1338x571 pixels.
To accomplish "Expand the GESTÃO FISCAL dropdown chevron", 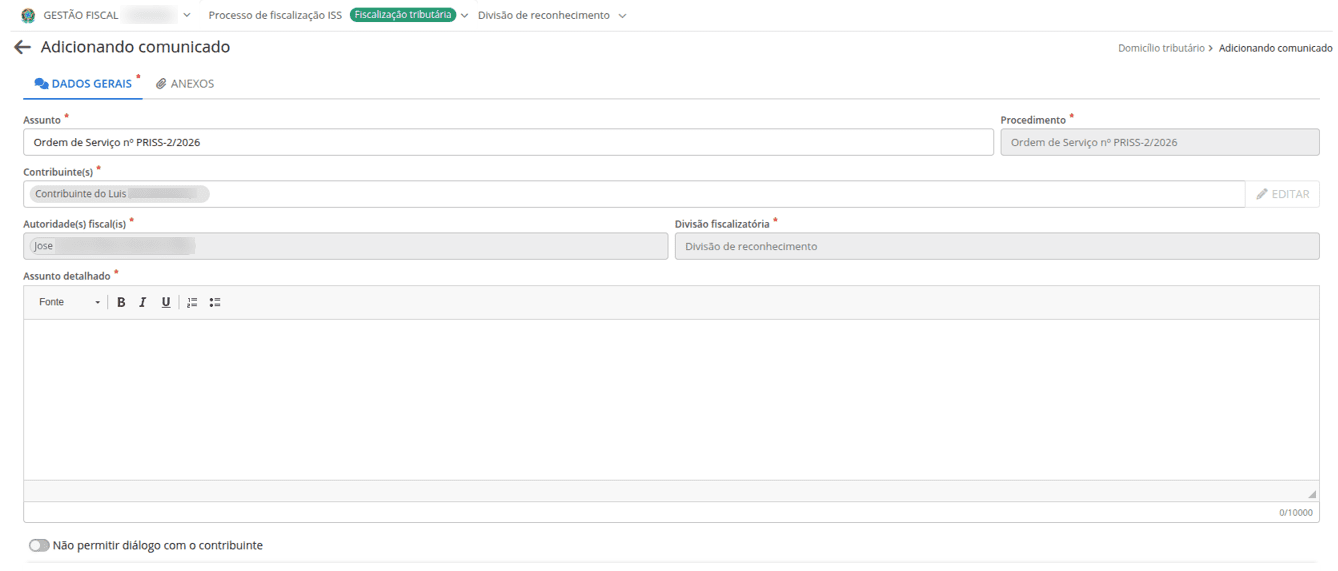I will (x=187, y=16).
